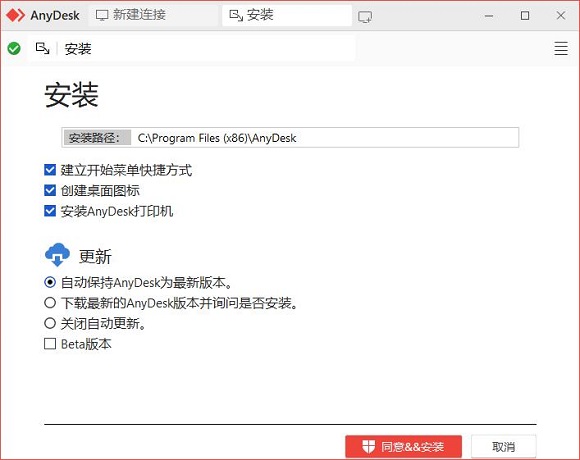Click the blue cloud update icon
This screenshot has width=580, height=460.
tap(57, 255)
